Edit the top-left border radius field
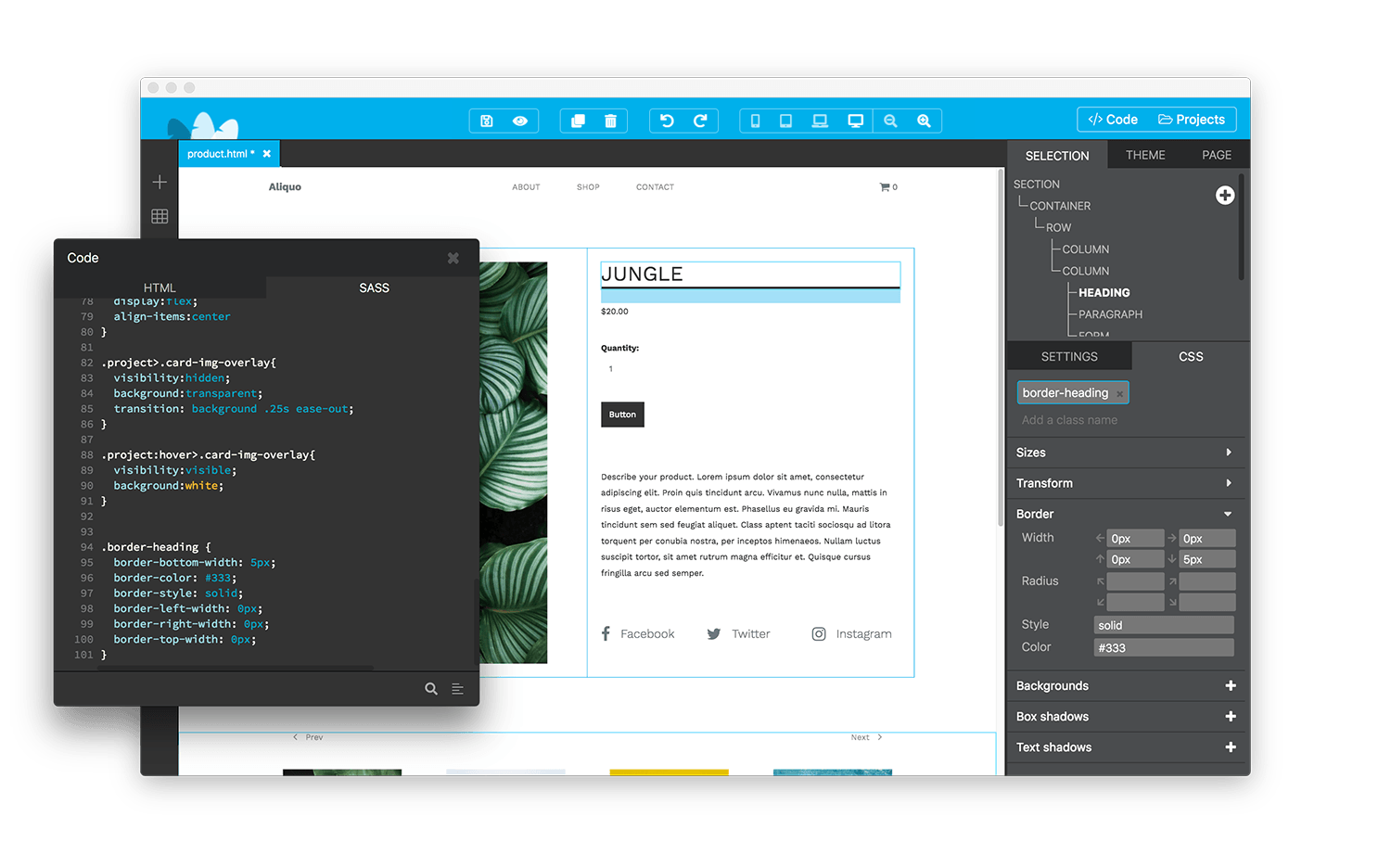 1135,581
